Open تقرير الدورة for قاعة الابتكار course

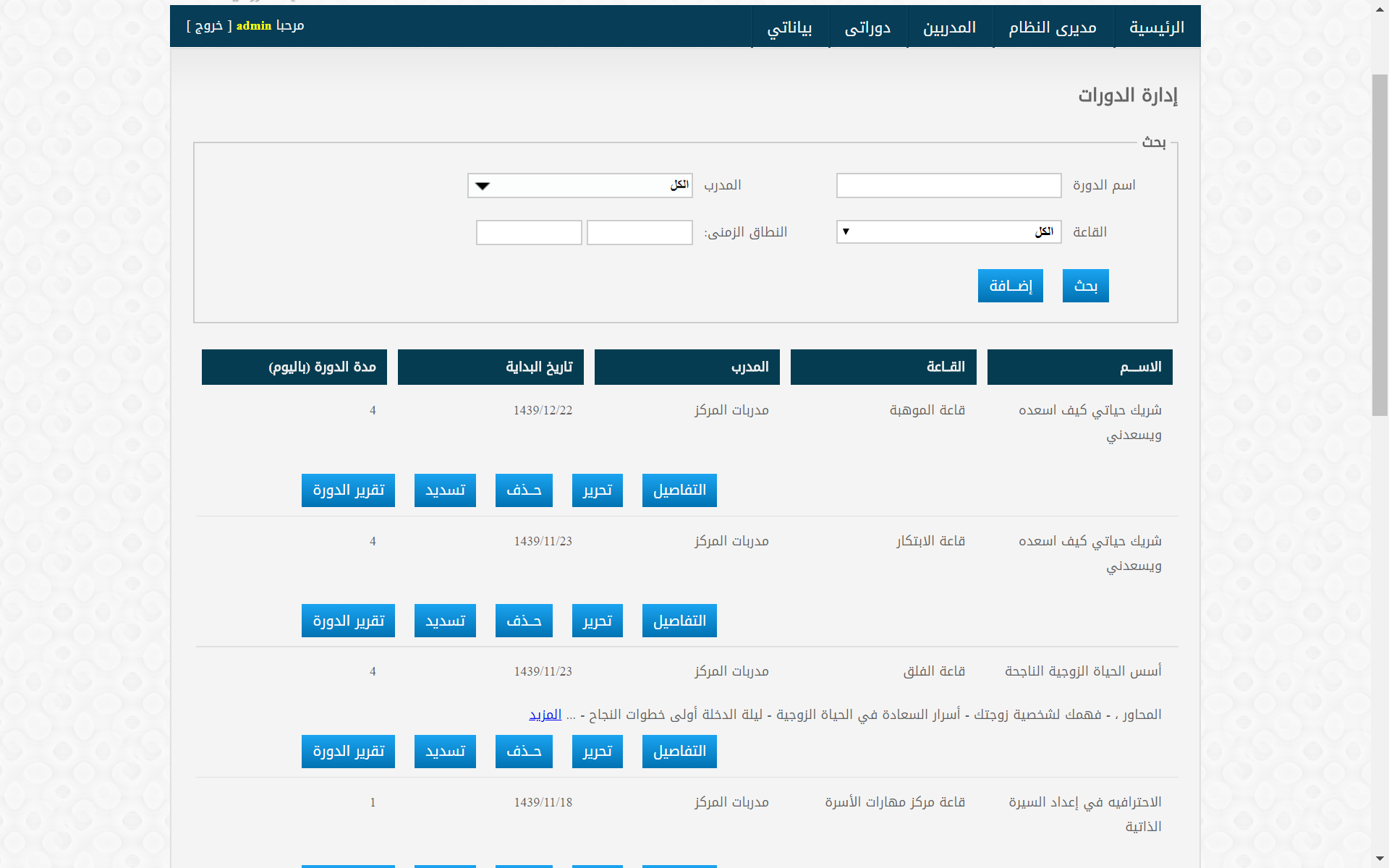point(348,621)
